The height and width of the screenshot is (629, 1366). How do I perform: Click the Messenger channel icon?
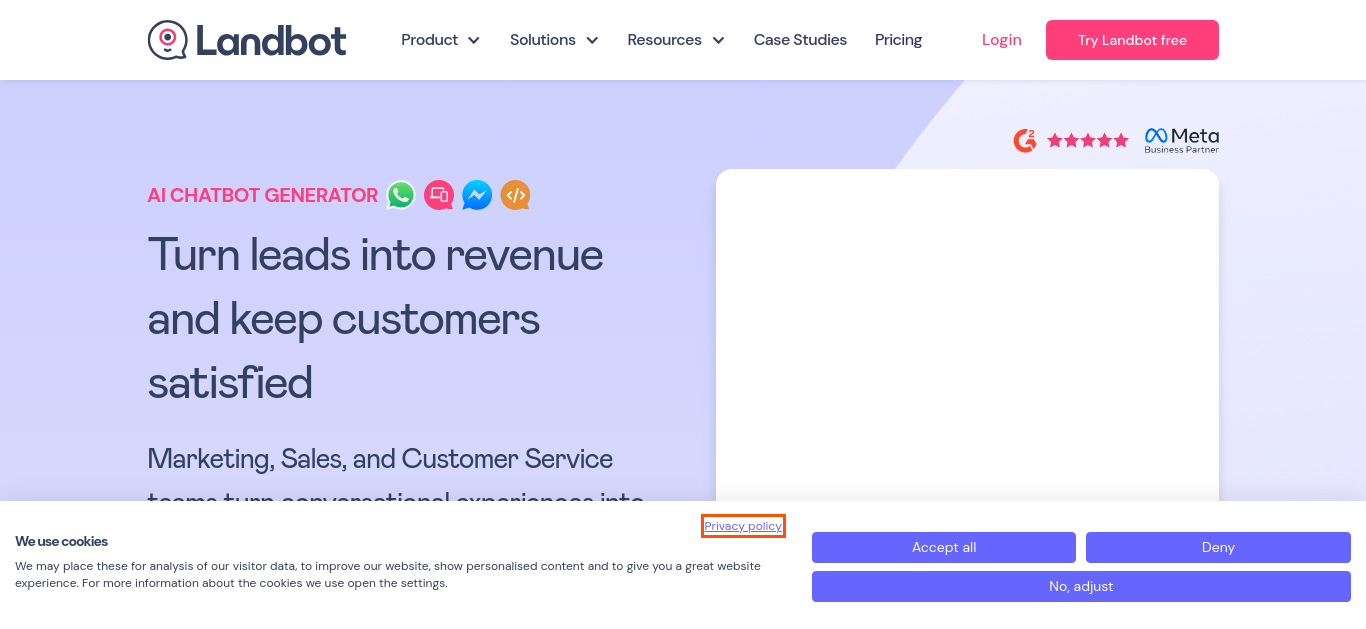click(x=477, y=195)
